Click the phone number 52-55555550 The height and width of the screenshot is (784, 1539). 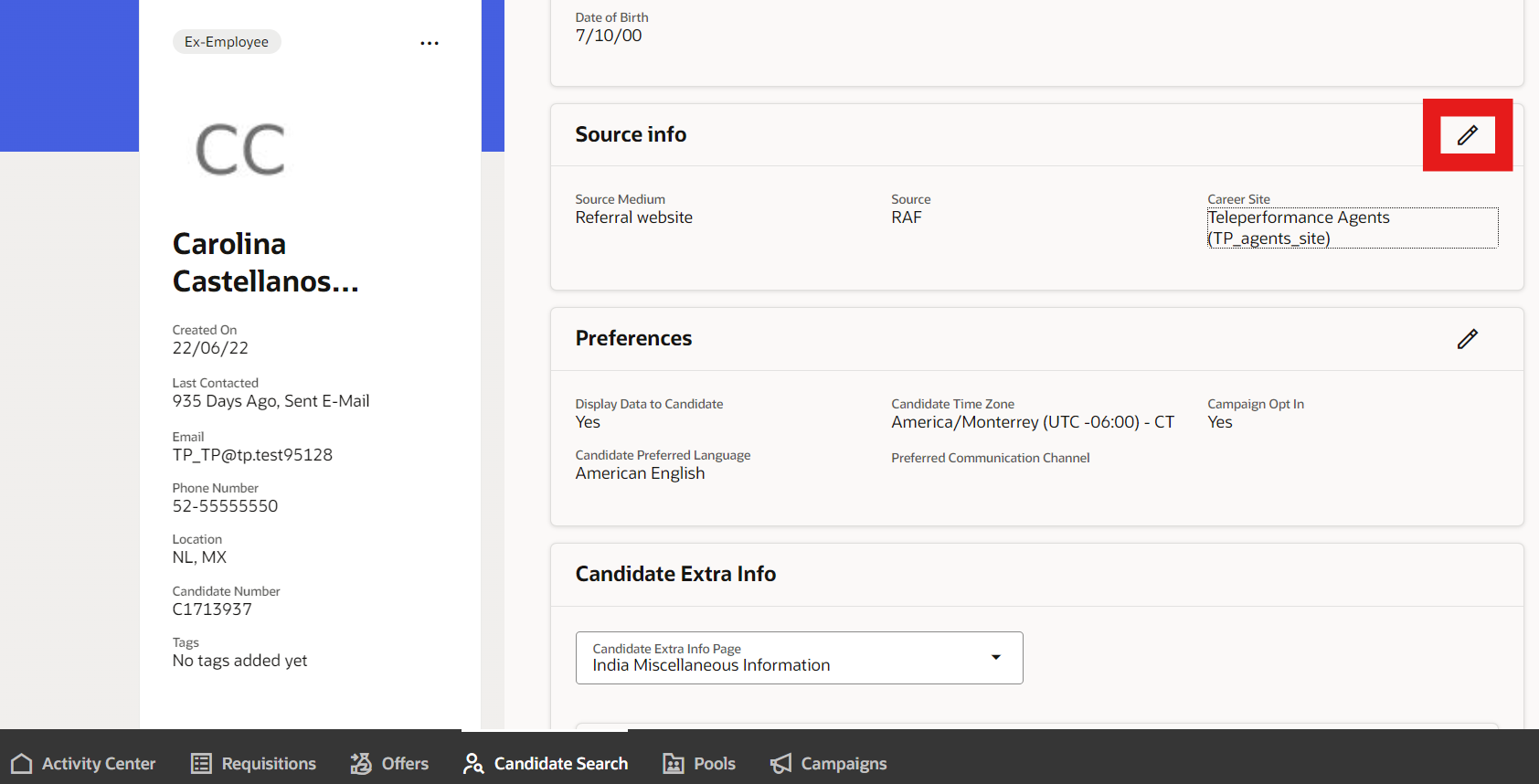226,506
